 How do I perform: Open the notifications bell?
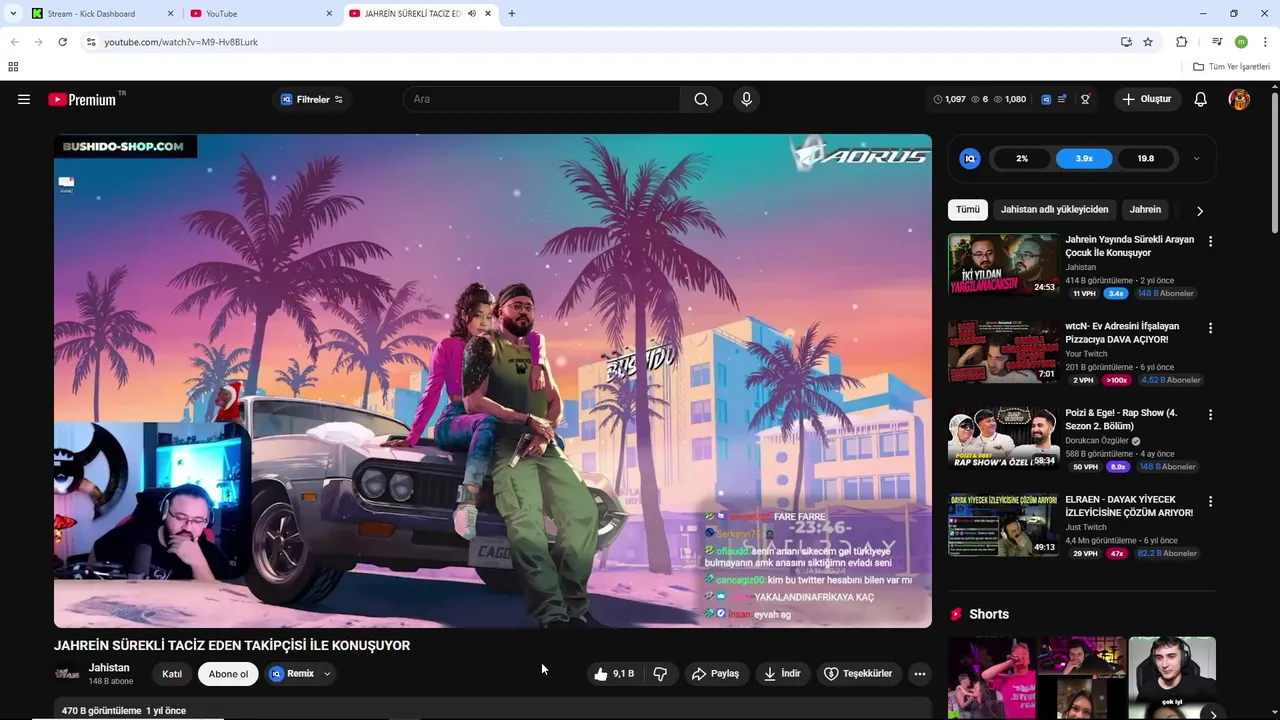(1201, 99)
